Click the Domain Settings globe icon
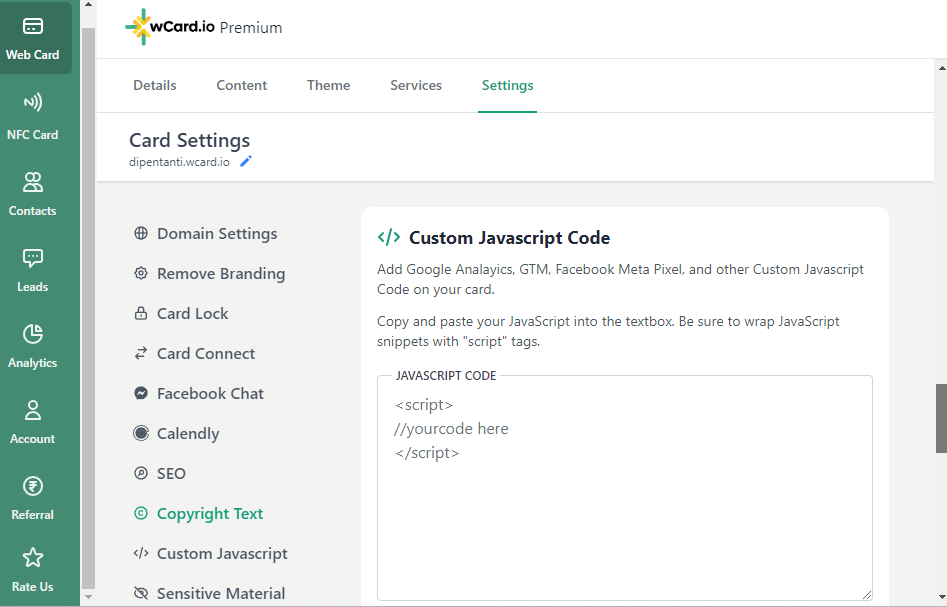 point(141,233)
